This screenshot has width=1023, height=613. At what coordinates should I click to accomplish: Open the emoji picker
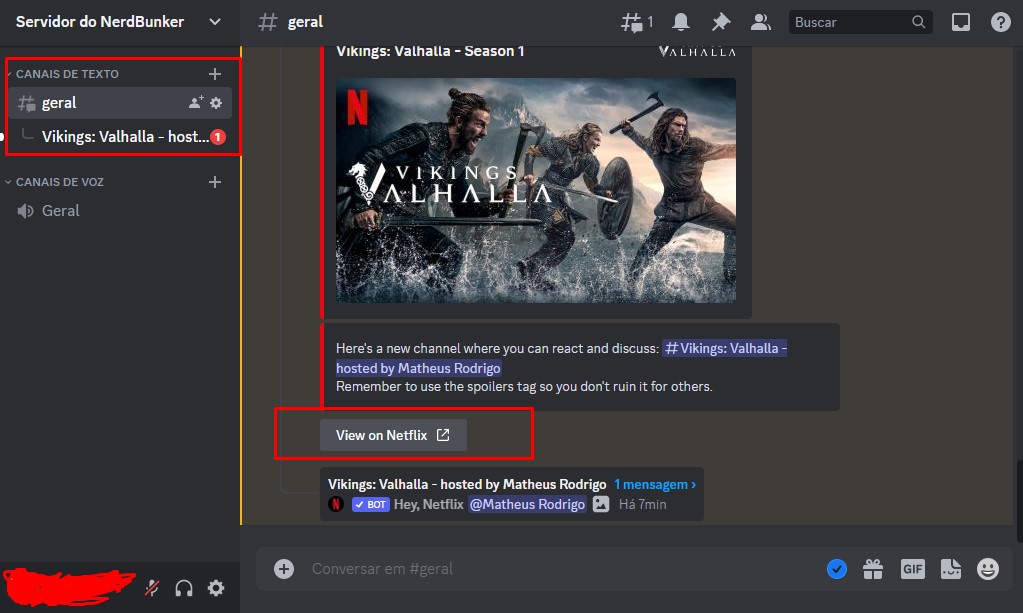[x=987, y=568]
